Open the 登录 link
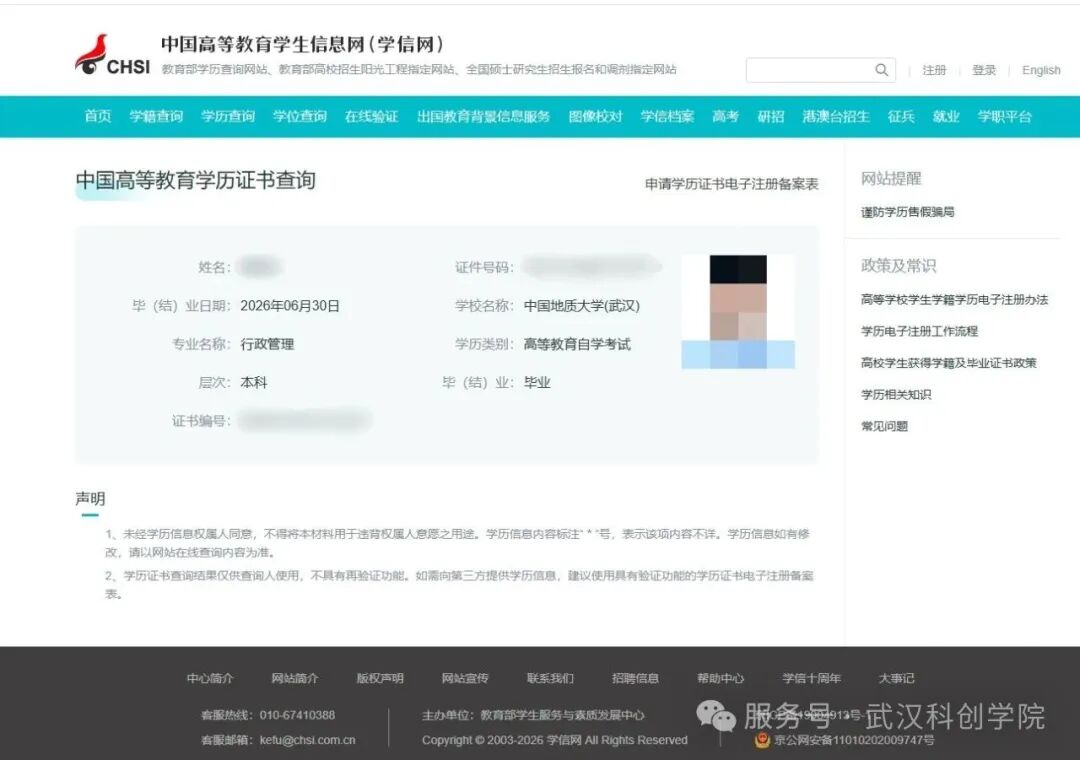Viewport: 1080px width, 760px height. (x=984, y=70)
